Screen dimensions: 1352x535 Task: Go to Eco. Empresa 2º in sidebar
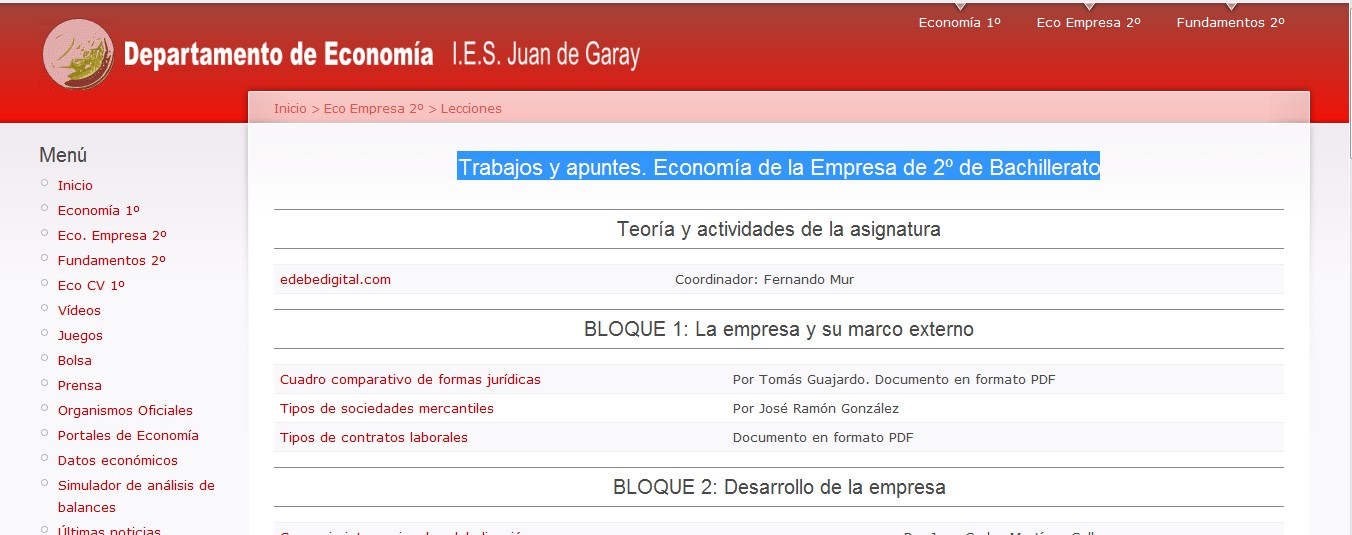point(112,235)
